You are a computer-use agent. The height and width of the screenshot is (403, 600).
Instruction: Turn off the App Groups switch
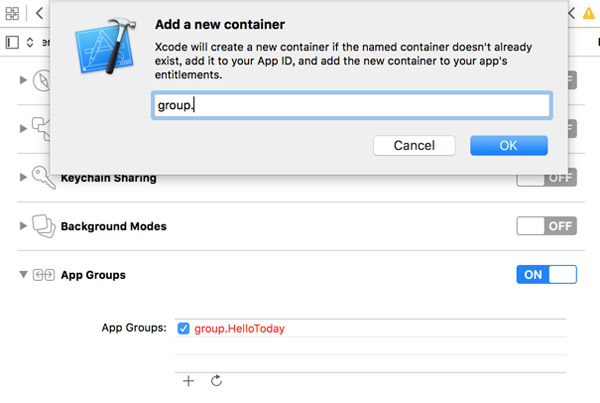547,274
